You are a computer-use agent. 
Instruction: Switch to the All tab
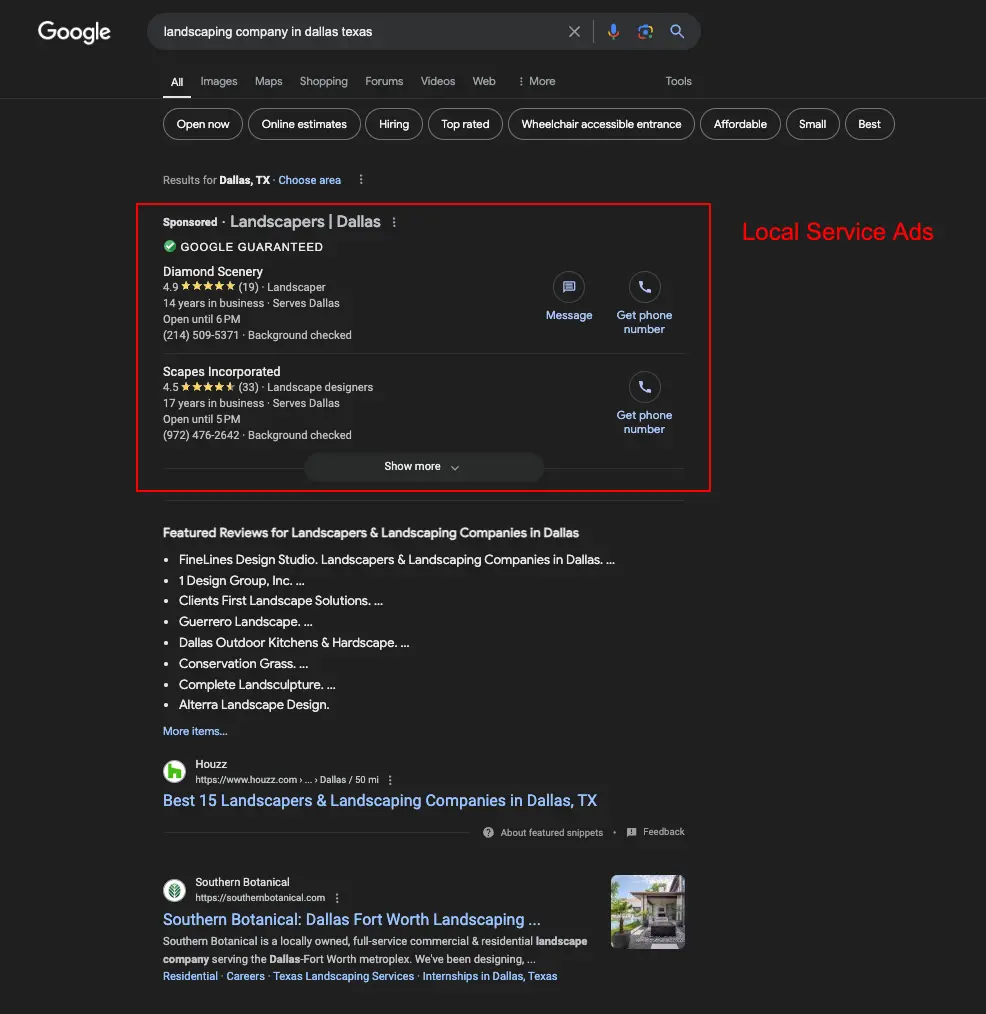tap(177, 82)
